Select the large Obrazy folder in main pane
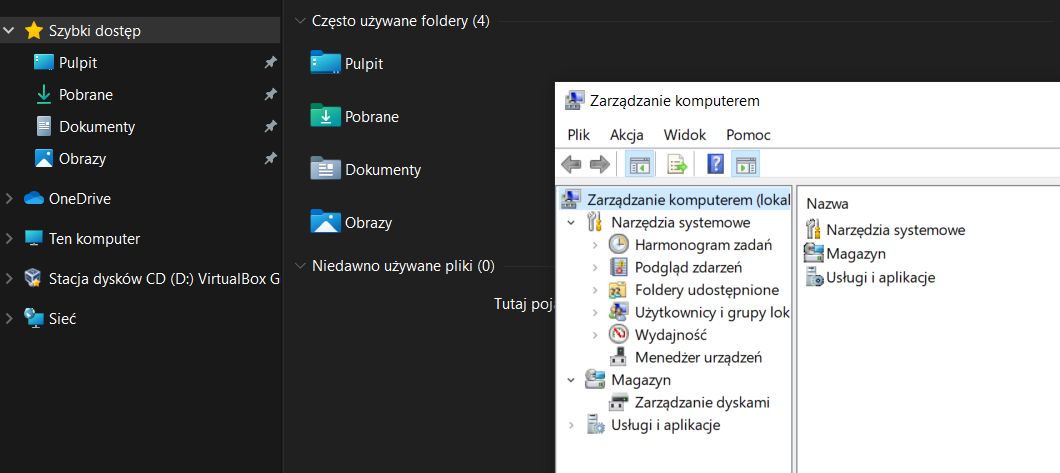Image resolution: width=1060 pixels, height=473 pixels. (x=352, y=222)
